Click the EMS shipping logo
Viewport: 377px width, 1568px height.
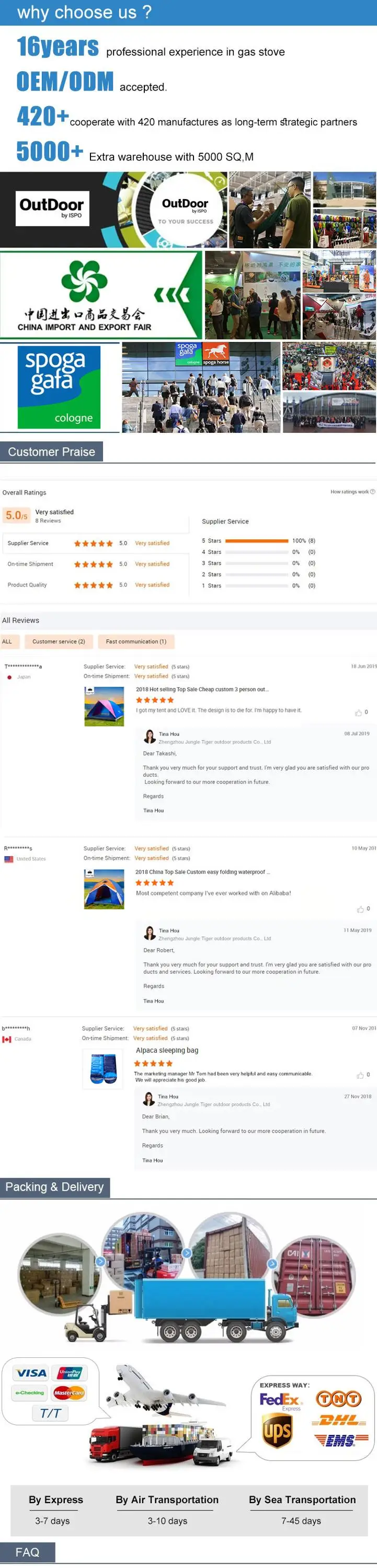[340, 1440]
